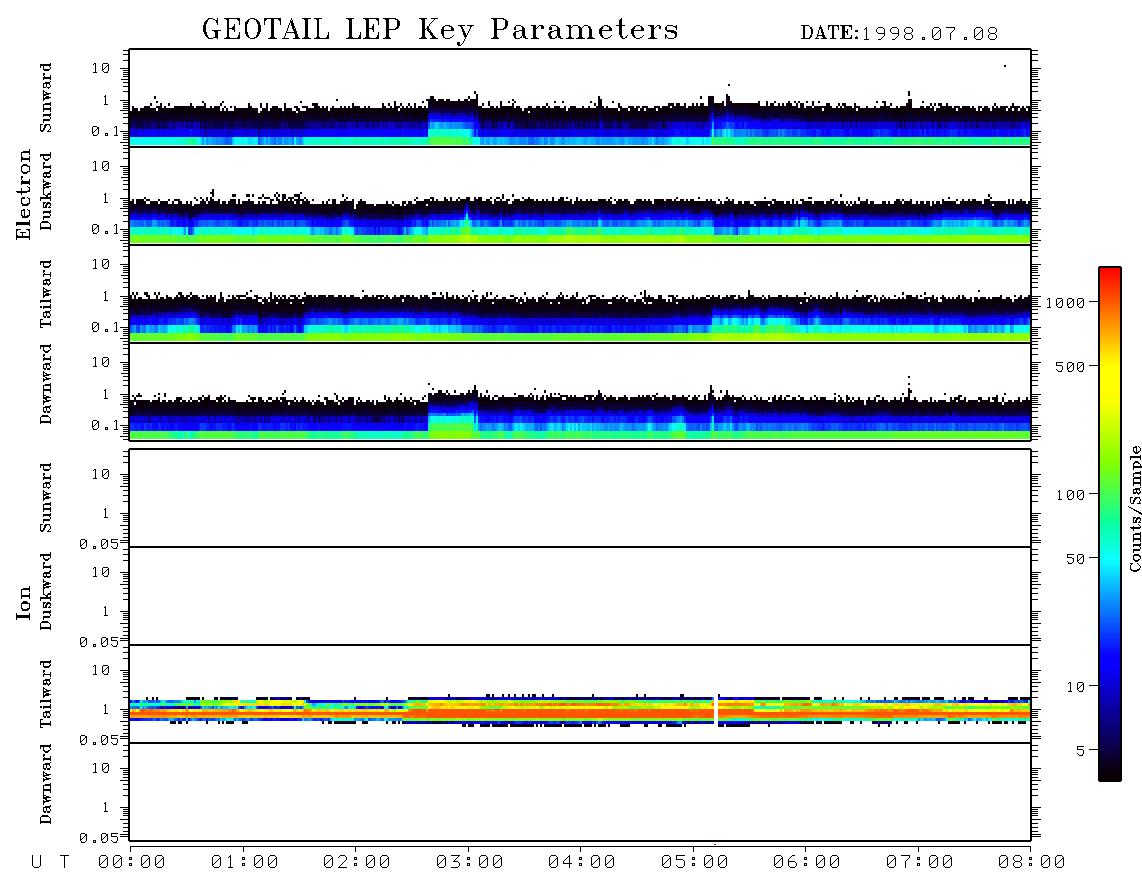Click the "05:00" time tick label

[695, 862]
